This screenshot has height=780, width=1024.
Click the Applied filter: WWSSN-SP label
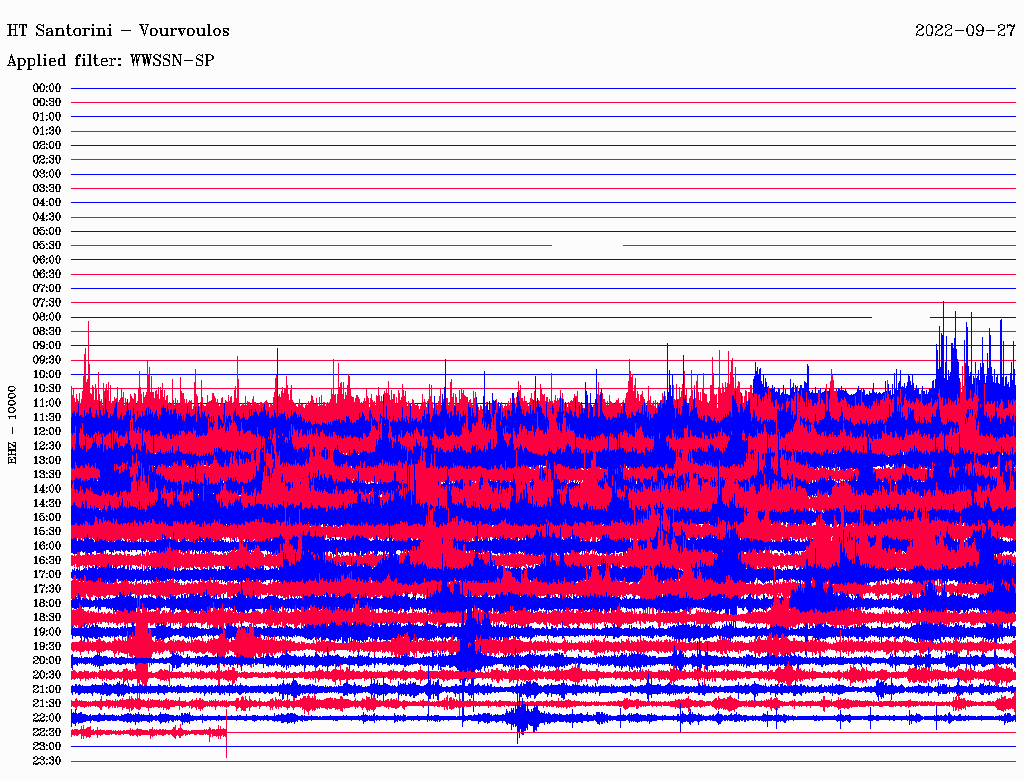pos(110,61)
